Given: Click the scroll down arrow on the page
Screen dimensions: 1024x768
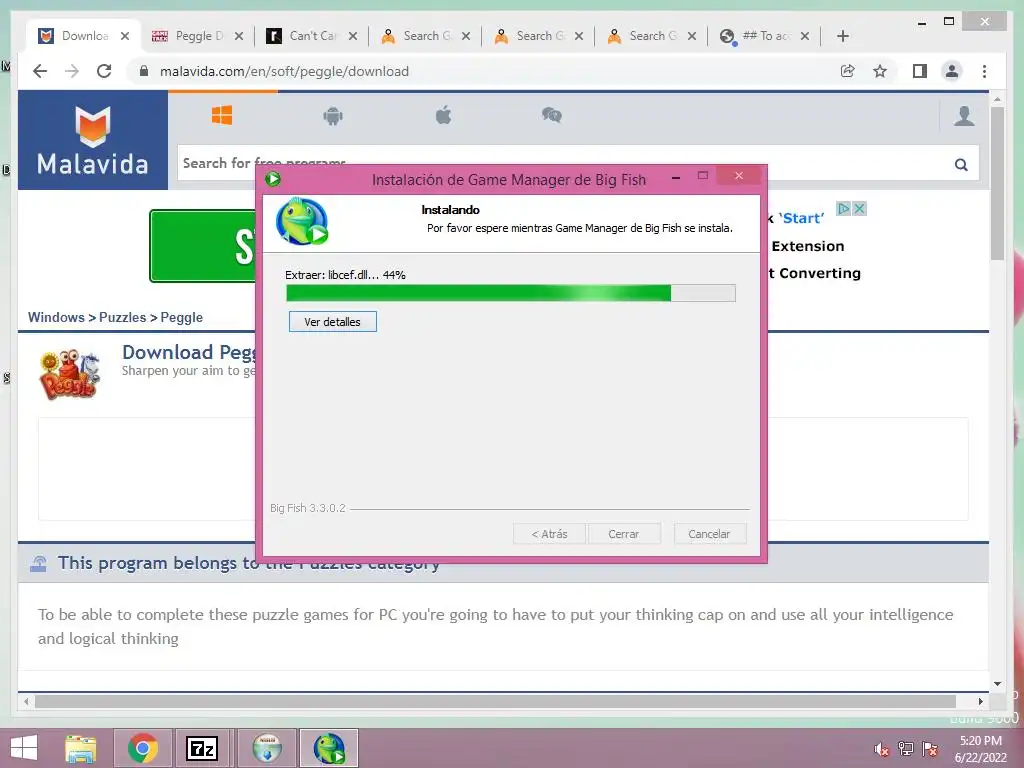Looking at the screenshot, I should pos(997,684).
